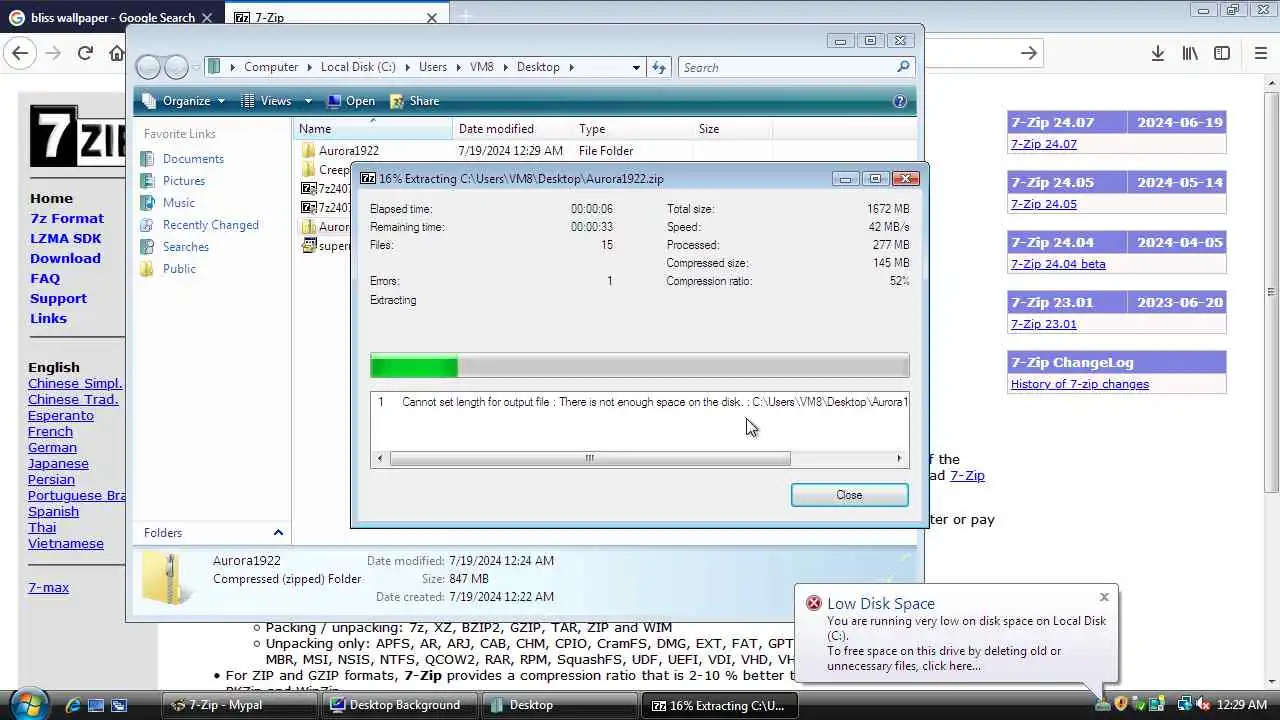Viewport: 1280px width, 720px height.
Task: Go back in the browser toolbar
Action: point(20,53)
